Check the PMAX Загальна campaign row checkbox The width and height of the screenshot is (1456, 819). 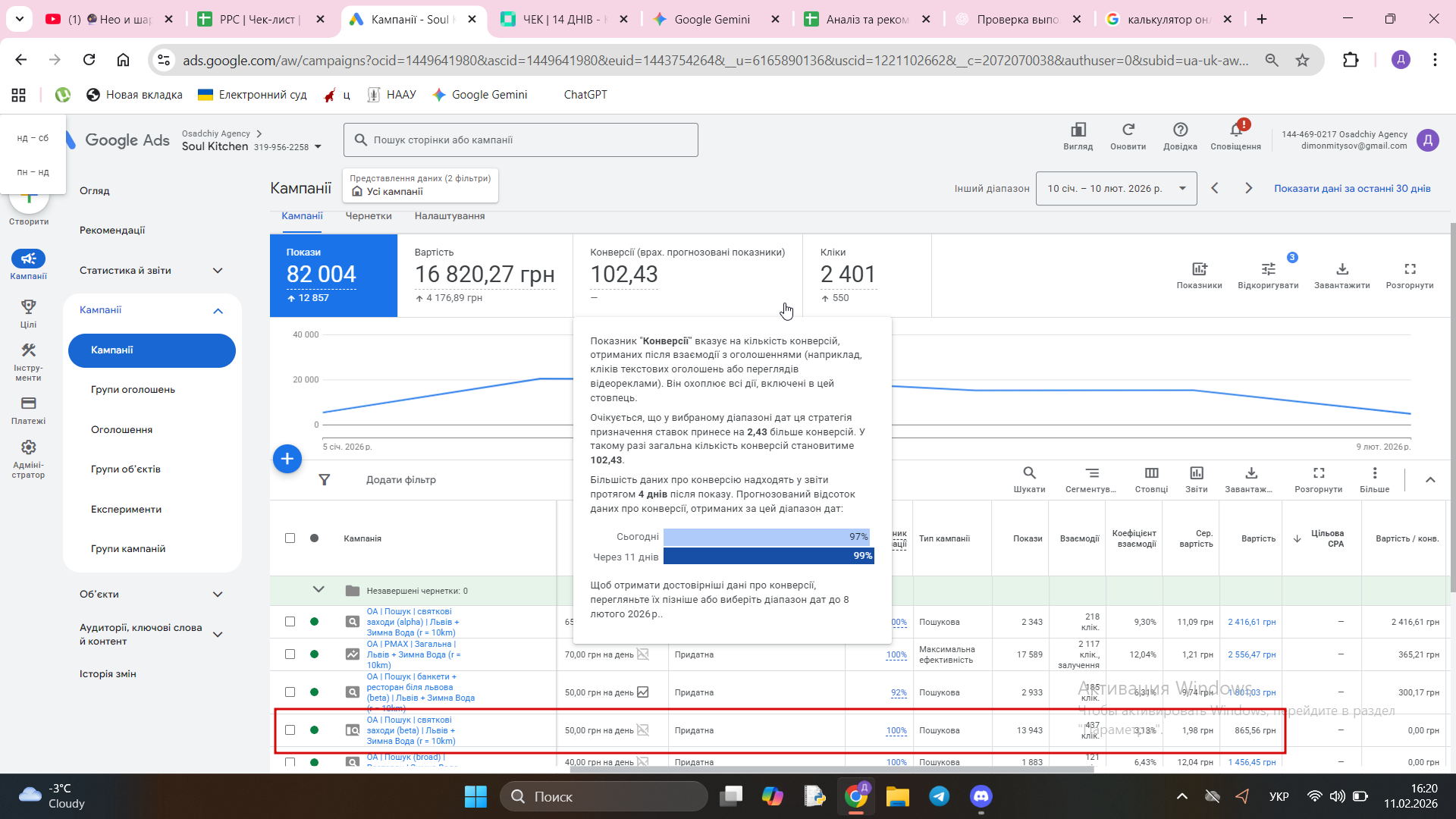[x=290, y=654]
